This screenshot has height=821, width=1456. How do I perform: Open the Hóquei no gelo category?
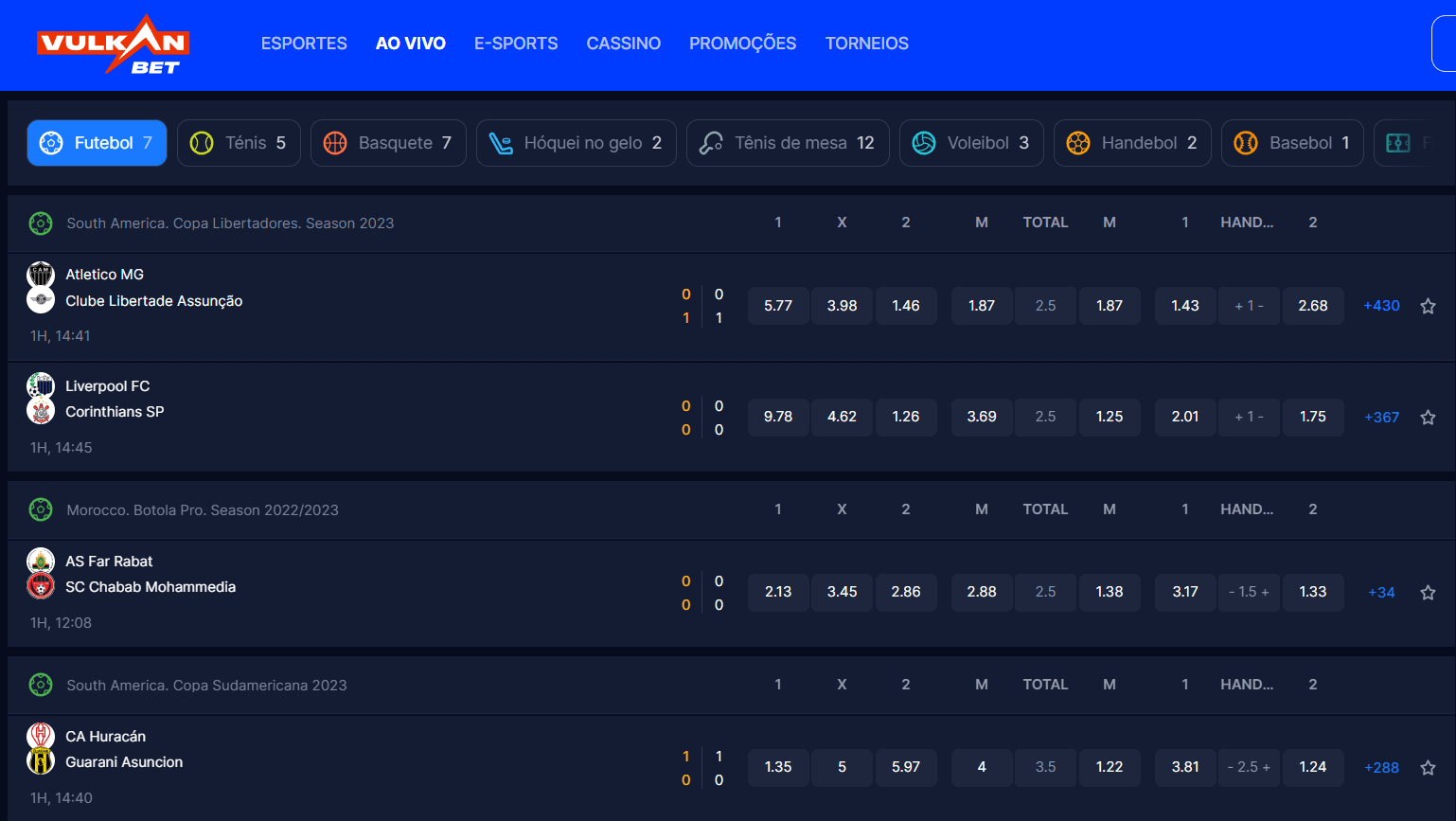576,142
